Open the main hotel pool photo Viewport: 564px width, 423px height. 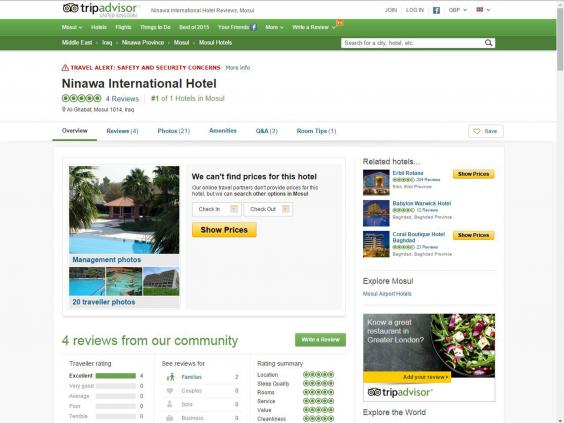pyautogui.click(x=124, y=210)
